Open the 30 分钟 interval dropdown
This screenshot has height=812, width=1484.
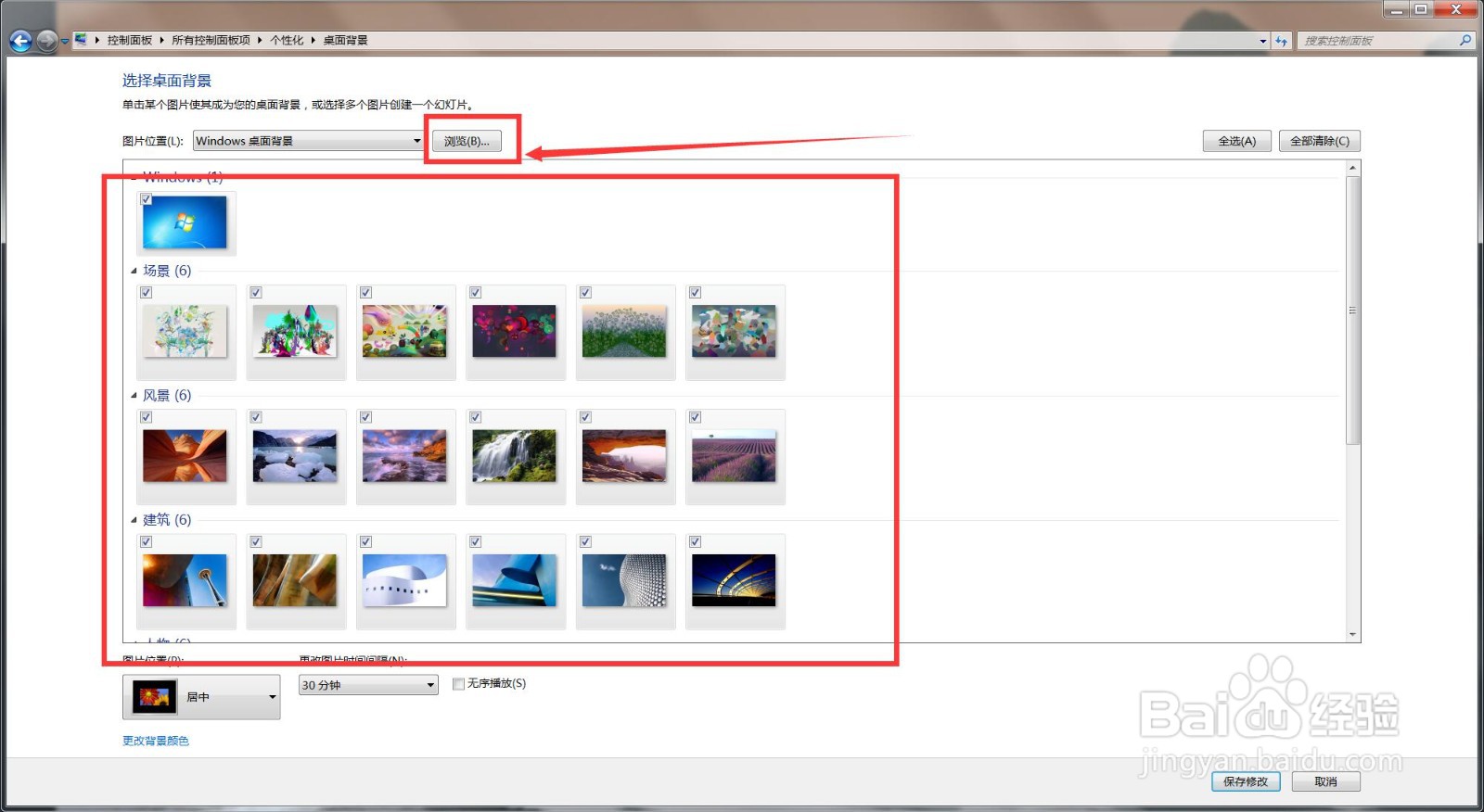click(x=368, y=685)
